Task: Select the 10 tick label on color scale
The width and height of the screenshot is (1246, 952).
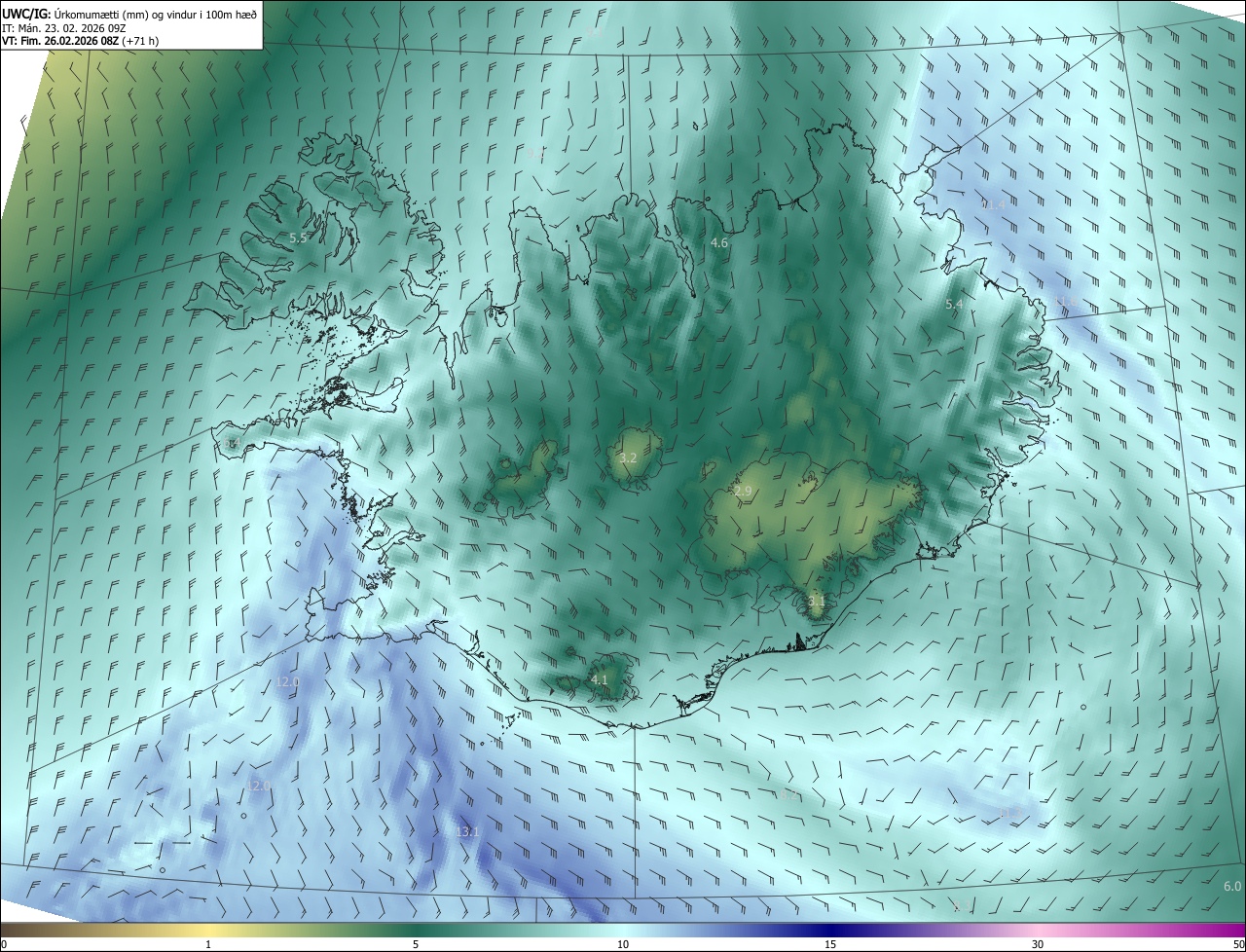Action: pyautogui.click(x=623, y=944)
